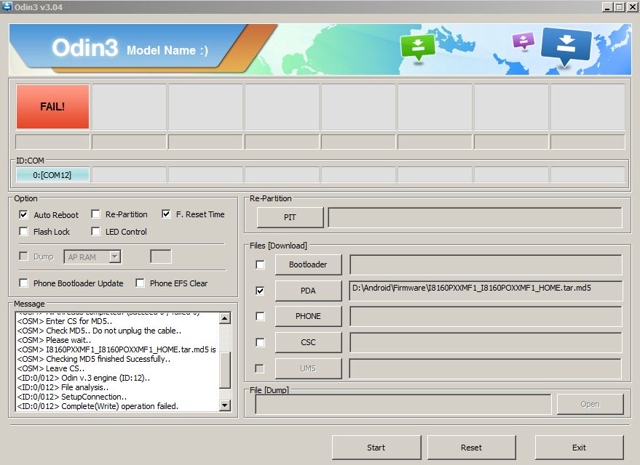
Task: Click the Message log scroll up arrow
Action: click(225, 318)
